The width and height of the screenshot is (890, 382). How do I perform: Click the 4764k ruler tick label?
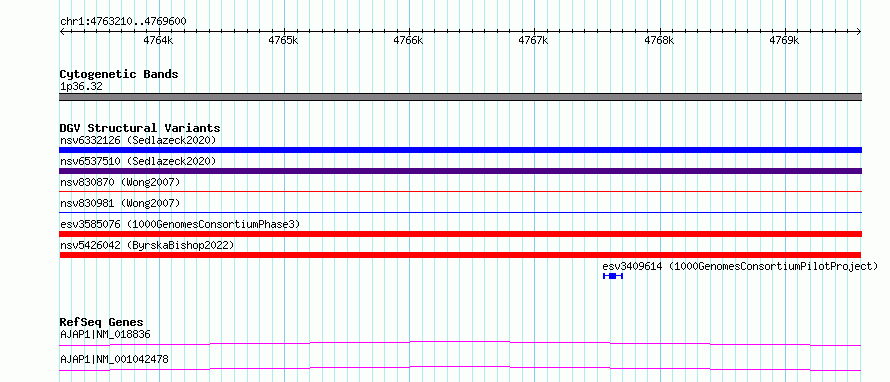(158, 40)
